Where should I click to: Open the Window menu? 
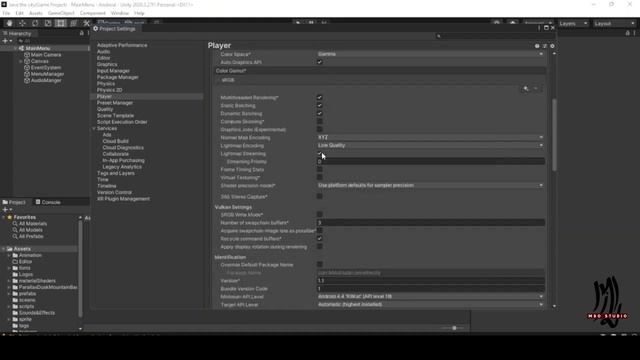(x=120, y=13)
